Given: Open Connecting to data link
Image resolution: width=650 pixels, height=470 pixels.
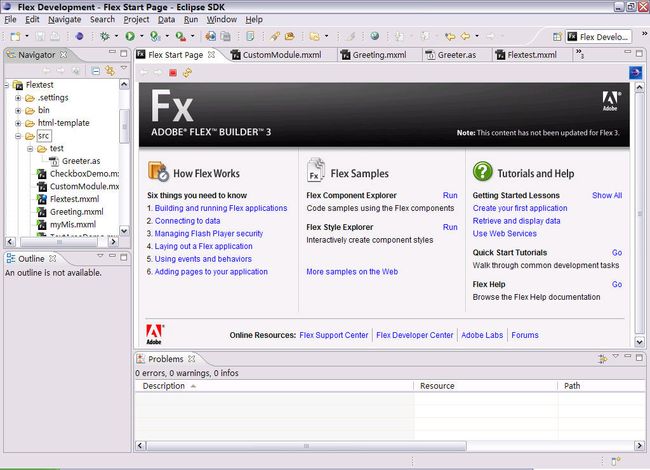Looking at the screenshot, I should tap(187, 221).
